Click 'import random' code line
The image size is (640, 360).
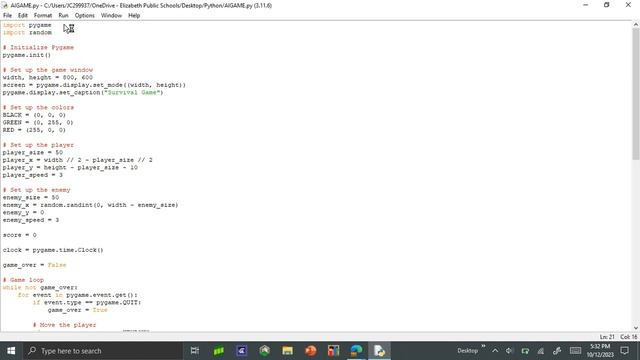pyautogui.click(x=27, y=32)
